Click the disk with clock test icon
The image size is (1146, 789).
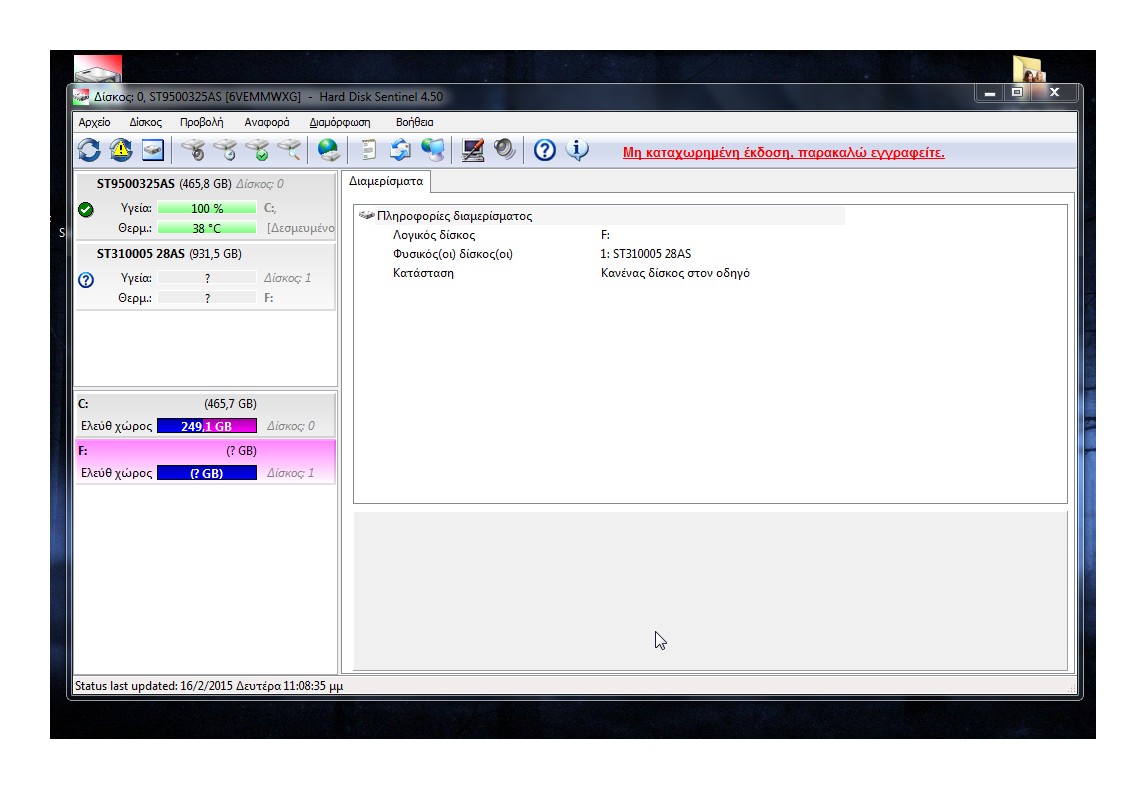[226, 150]
